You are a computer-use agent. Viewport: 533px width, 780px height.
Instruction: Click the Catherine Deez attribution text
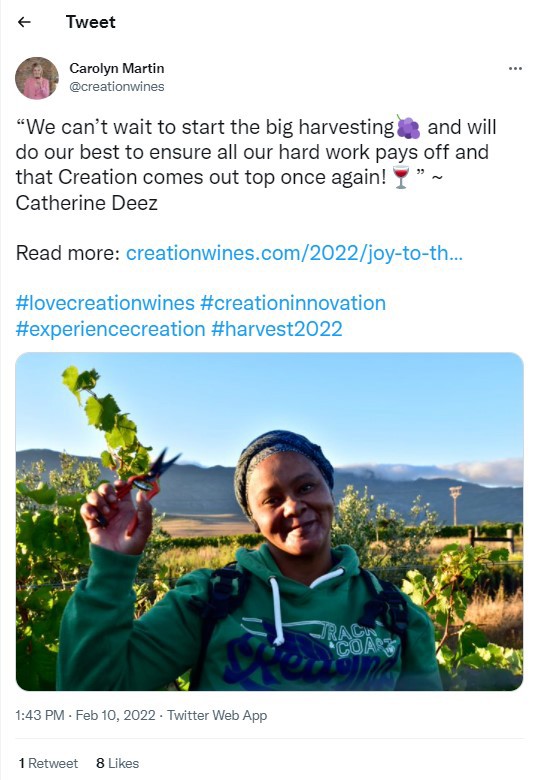pyautogui.click(x=87, y=203)
